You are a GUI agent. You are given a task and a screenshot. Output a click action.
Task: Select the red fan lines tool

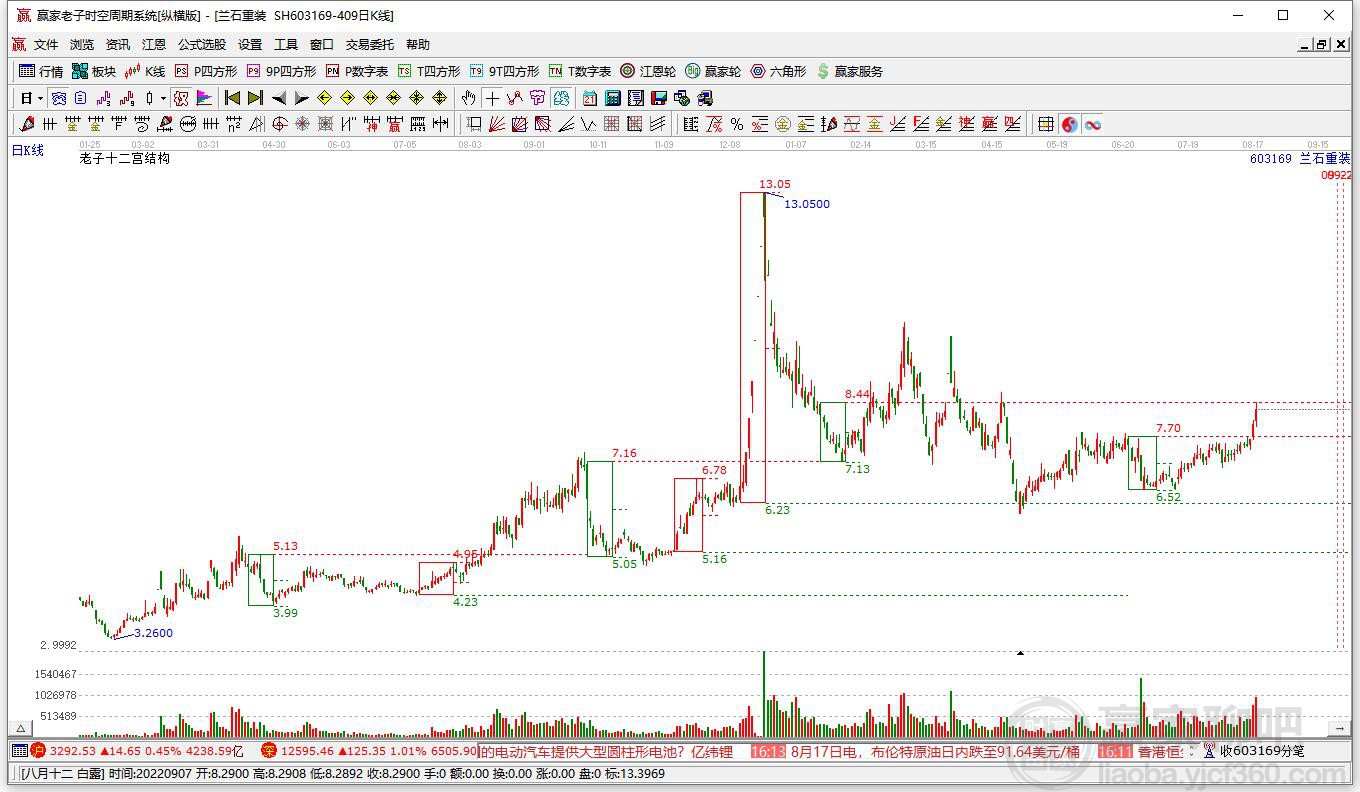496,124
